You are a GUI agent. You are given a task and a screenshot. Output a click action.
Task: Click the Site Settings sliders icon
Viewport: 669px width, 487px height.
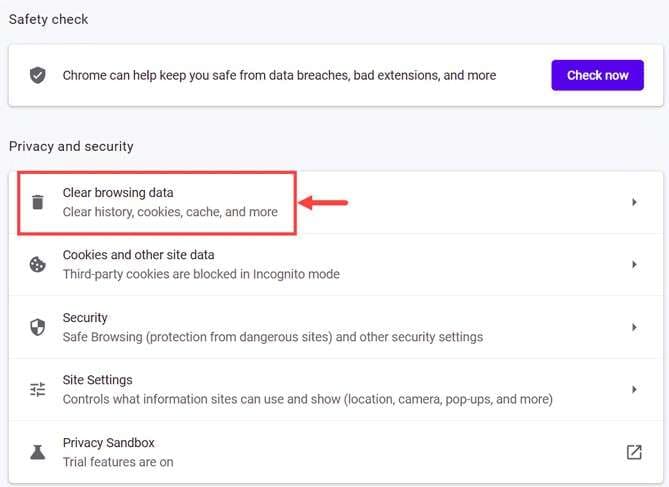(x=38, y=389)
